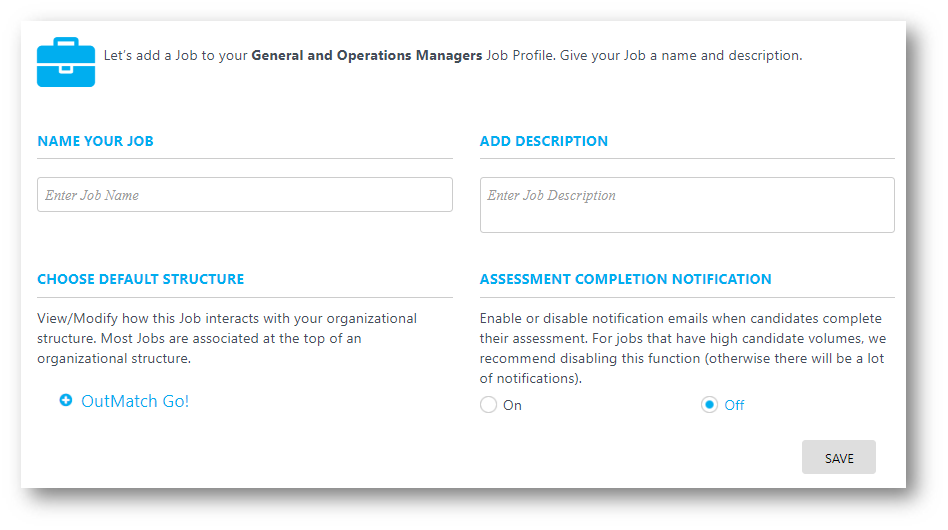Click General and Operations Managers bold text
The image size is (948, 530).
pyautogui.click(x=367, y=56)
